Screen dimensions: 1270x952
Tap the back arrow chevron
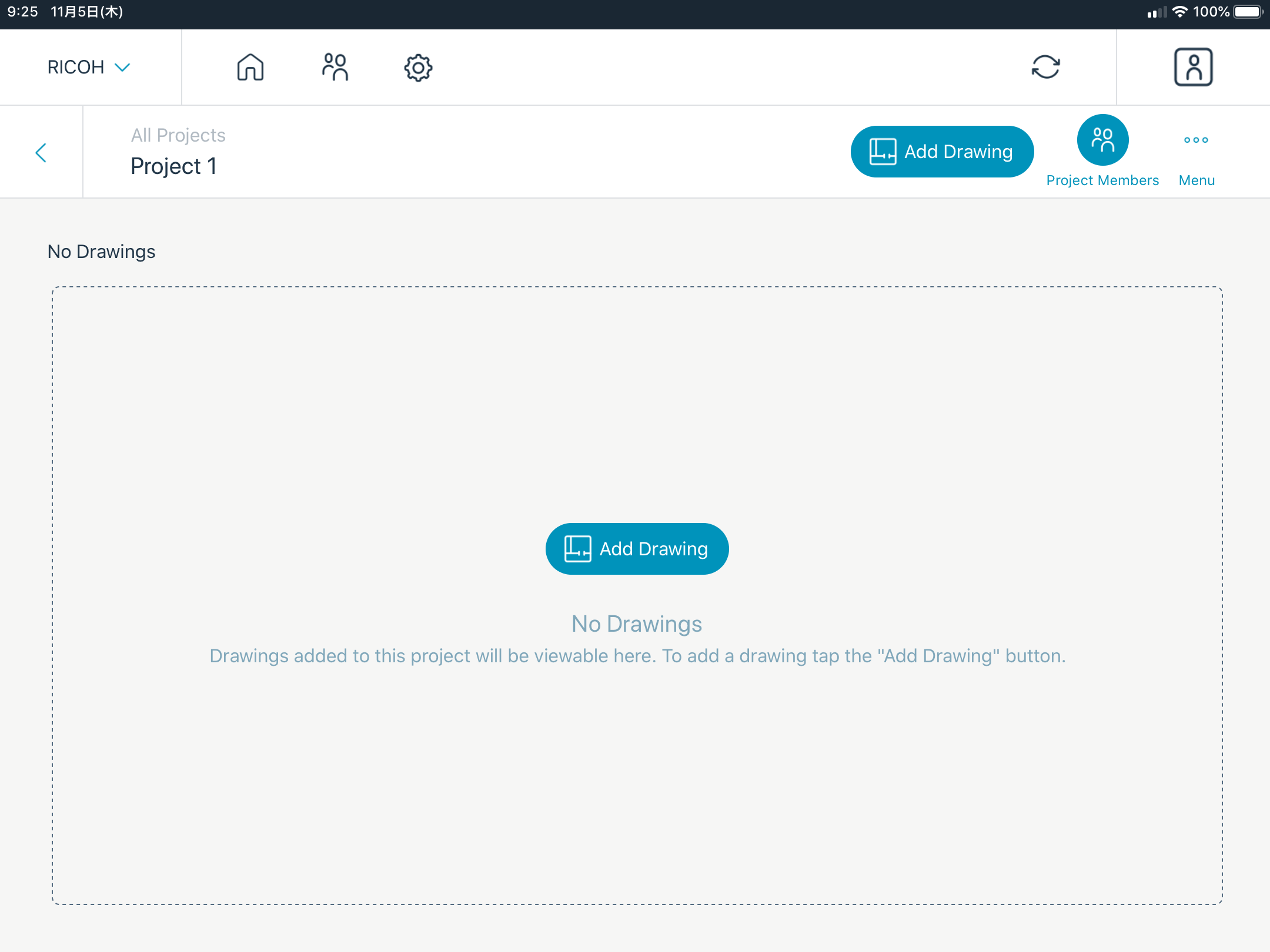pos(41,153)
